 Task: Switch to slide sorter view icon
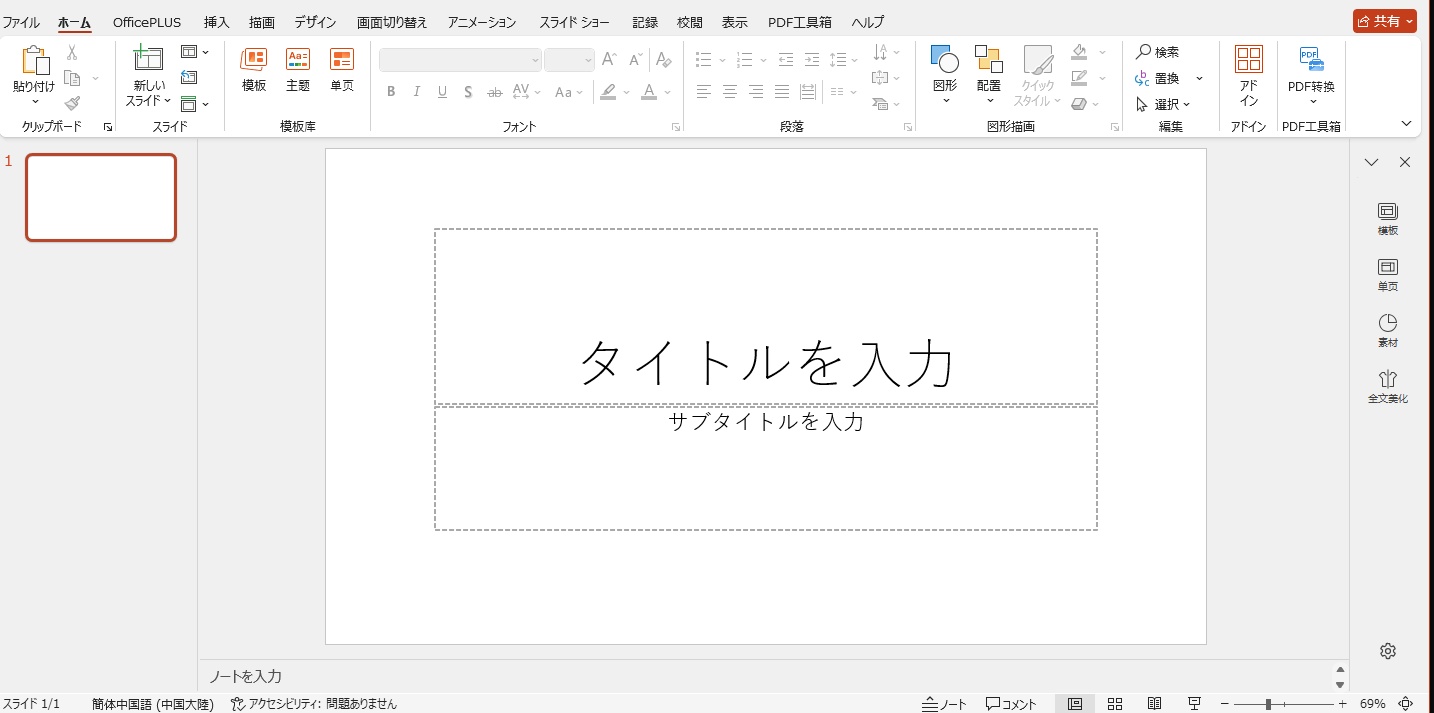(x=1115, y=704)
